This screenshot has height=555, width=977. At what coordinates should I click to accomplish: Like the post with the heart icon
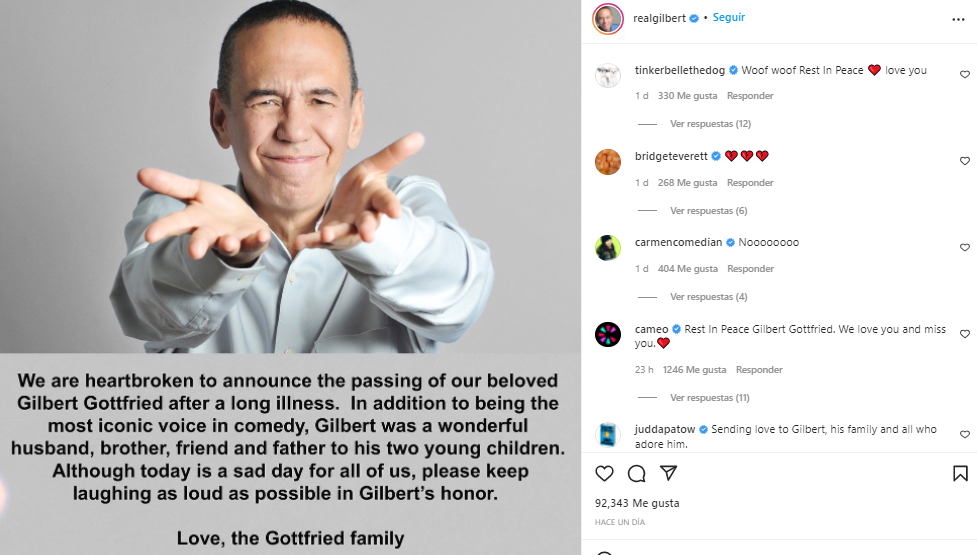604,474
